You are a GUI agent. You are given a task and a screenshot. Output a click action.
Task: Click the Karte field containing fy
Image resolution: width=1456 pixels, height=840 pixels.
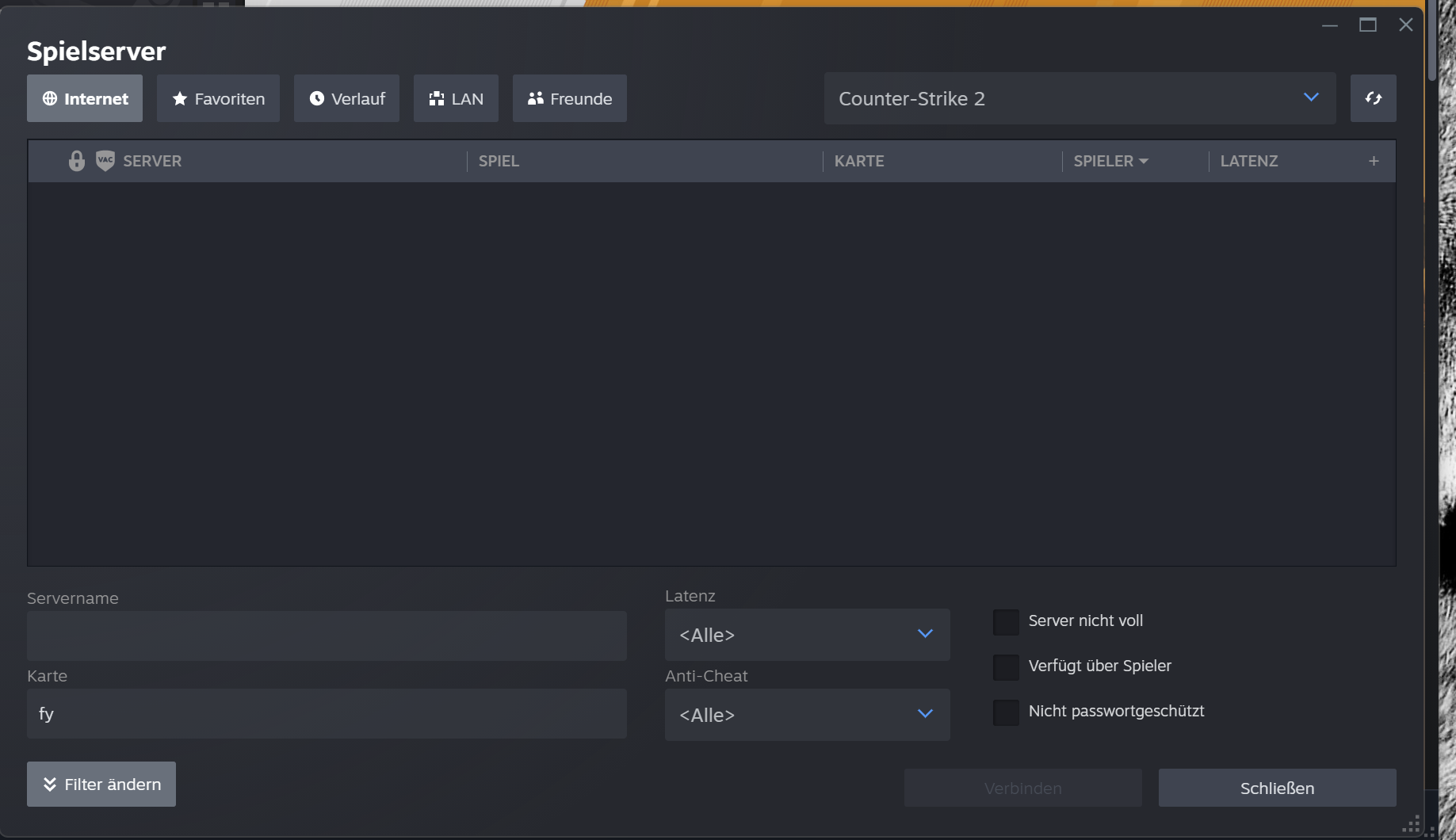pyautogui.click(x=327, y=714)
